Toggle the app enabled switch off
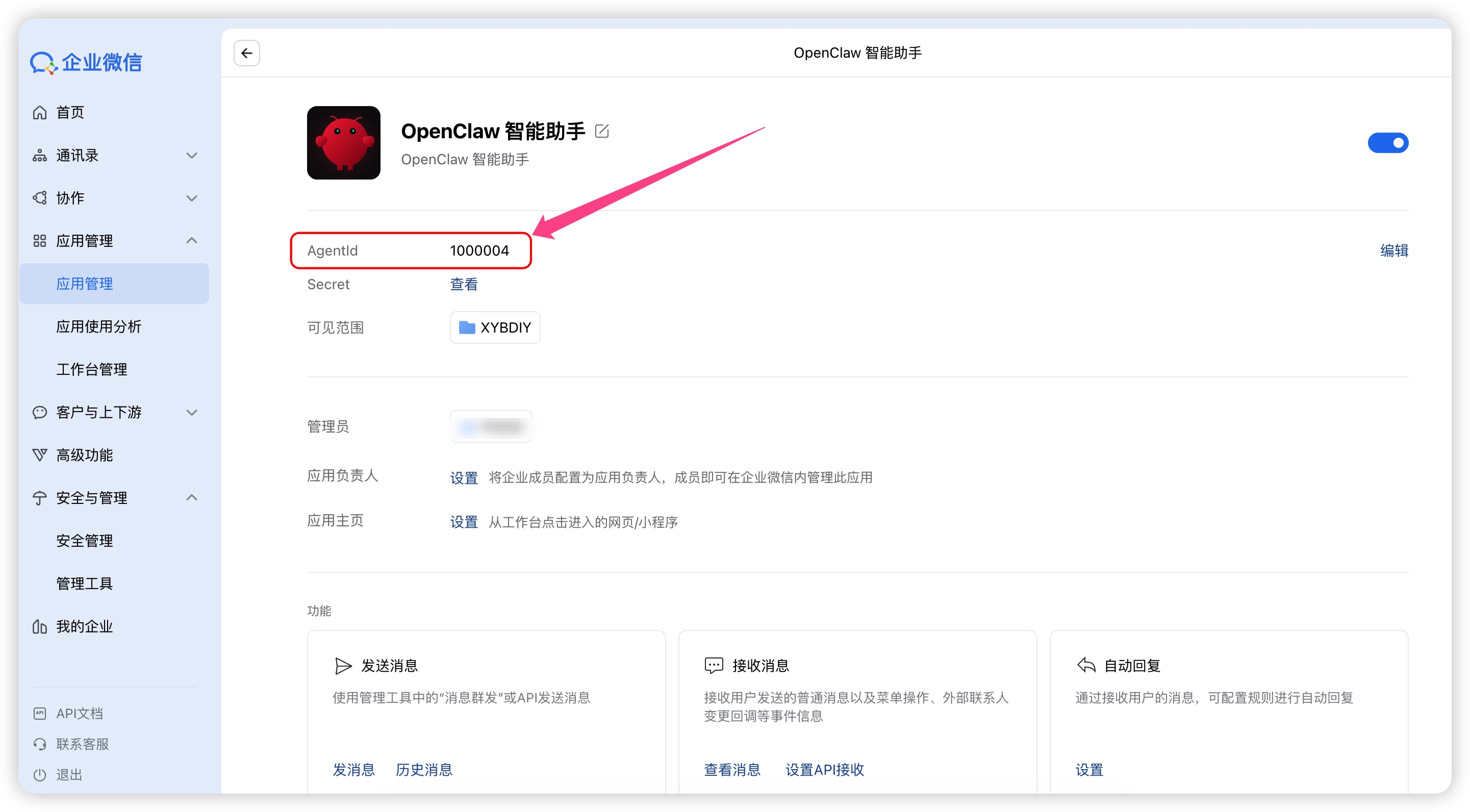The width and height of the screenshot is (1470, 812). [1387, 143]
